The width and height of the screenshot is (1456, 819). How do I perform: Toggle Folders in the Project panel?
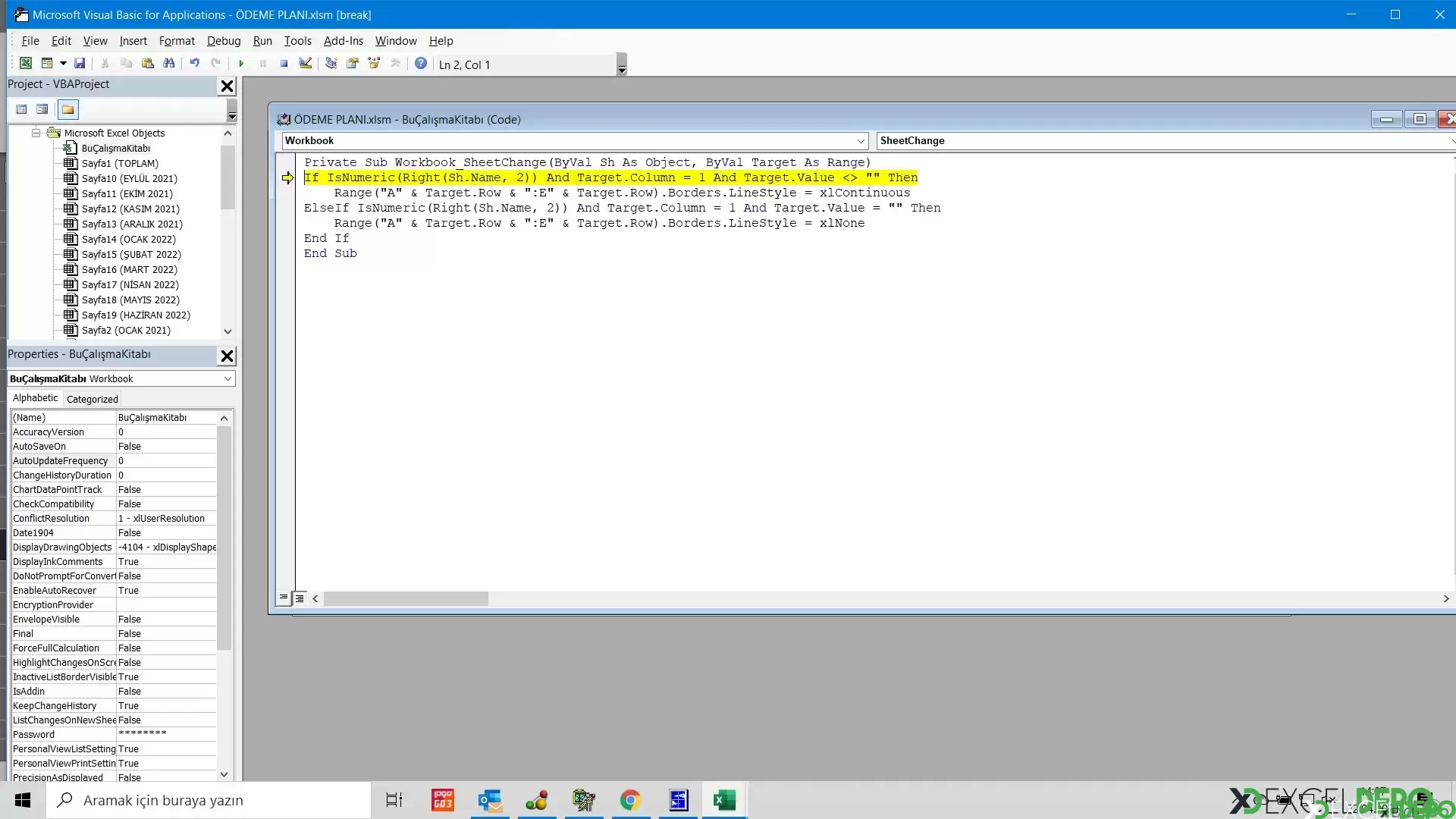pyautogui.click(x=68, y=109)
